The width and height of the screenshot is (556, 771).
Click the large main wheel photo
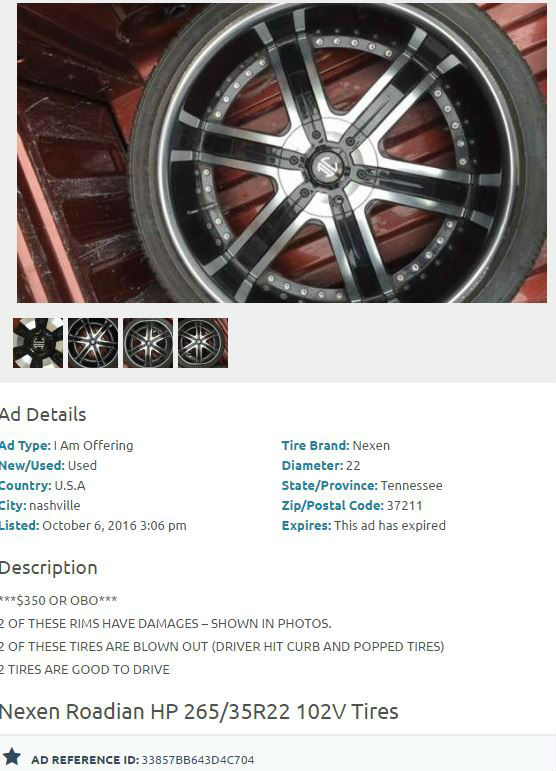[282, 153]
